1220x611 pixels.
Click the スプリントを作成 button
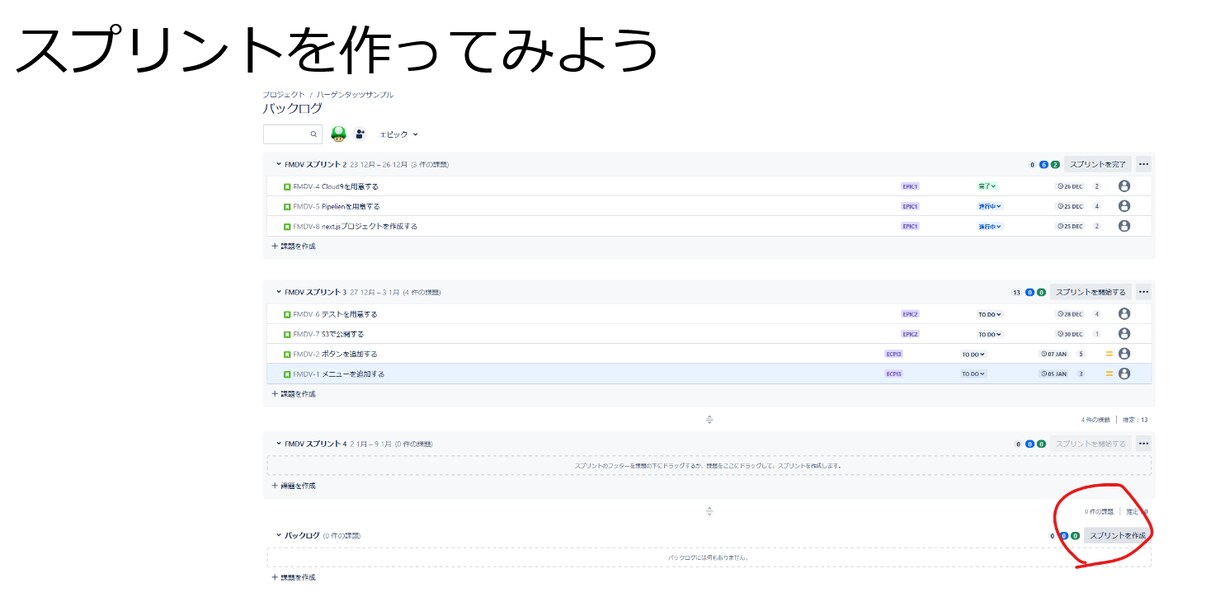(x=1117, y=535)
